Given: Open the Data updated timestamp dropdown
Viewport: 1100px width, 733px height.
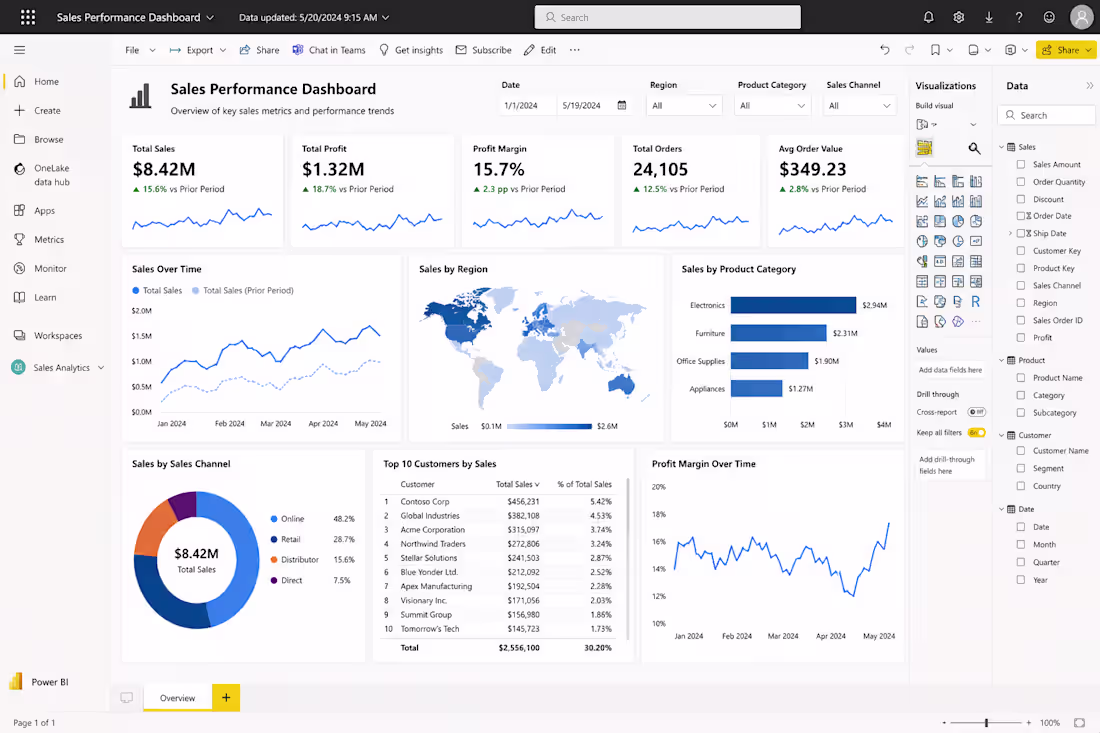Looking at the screenshot, I should coord(385,18).
